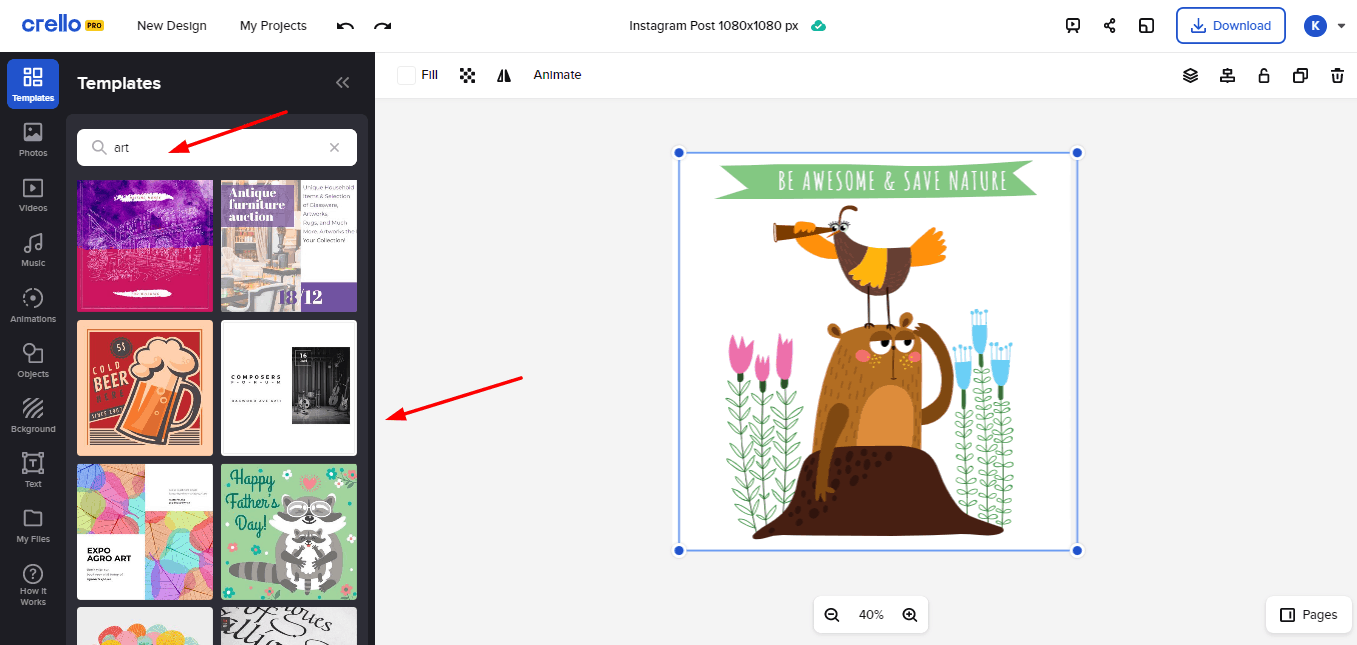Click the flip icon in toolbar
The height and width of the screenshot is (645, 1357).
[504, 75]
